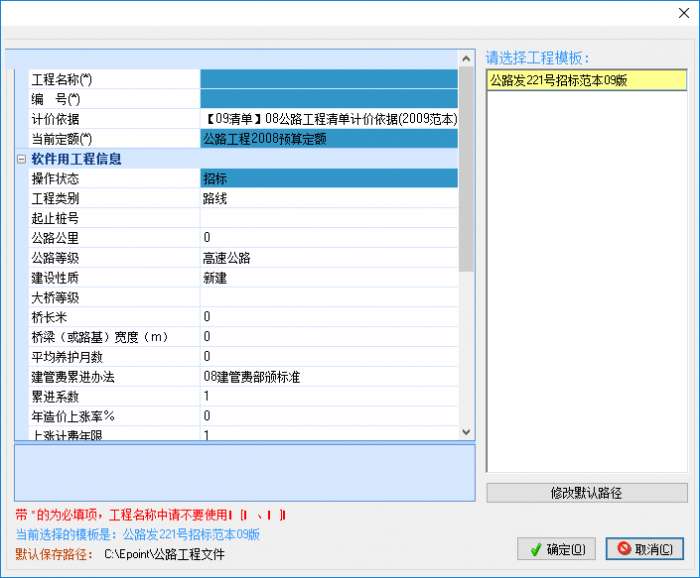
Task: Select the 当前定额 value 公路工程2008预算定额
Action: (329, 138)
